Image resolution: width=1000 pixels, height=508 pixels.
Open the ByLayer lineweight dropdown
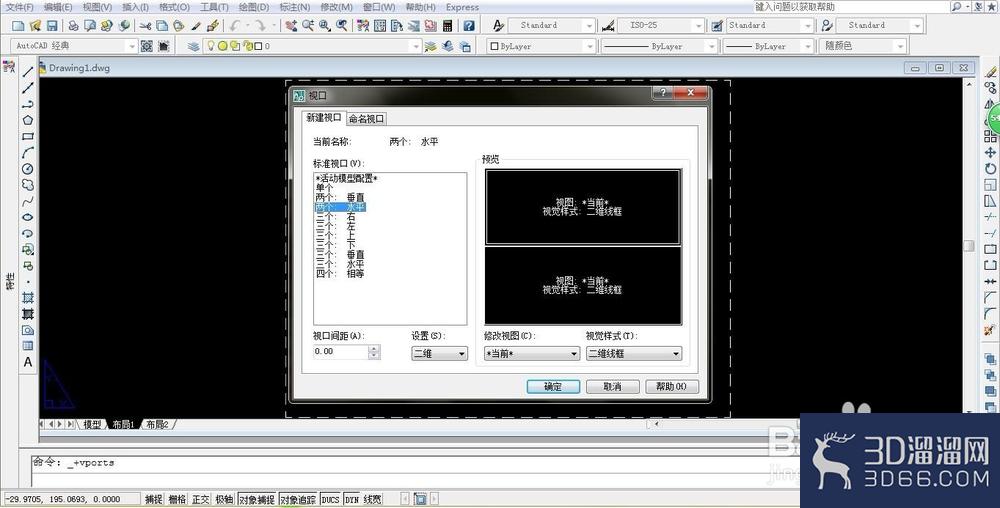click(x=770, y=46)
